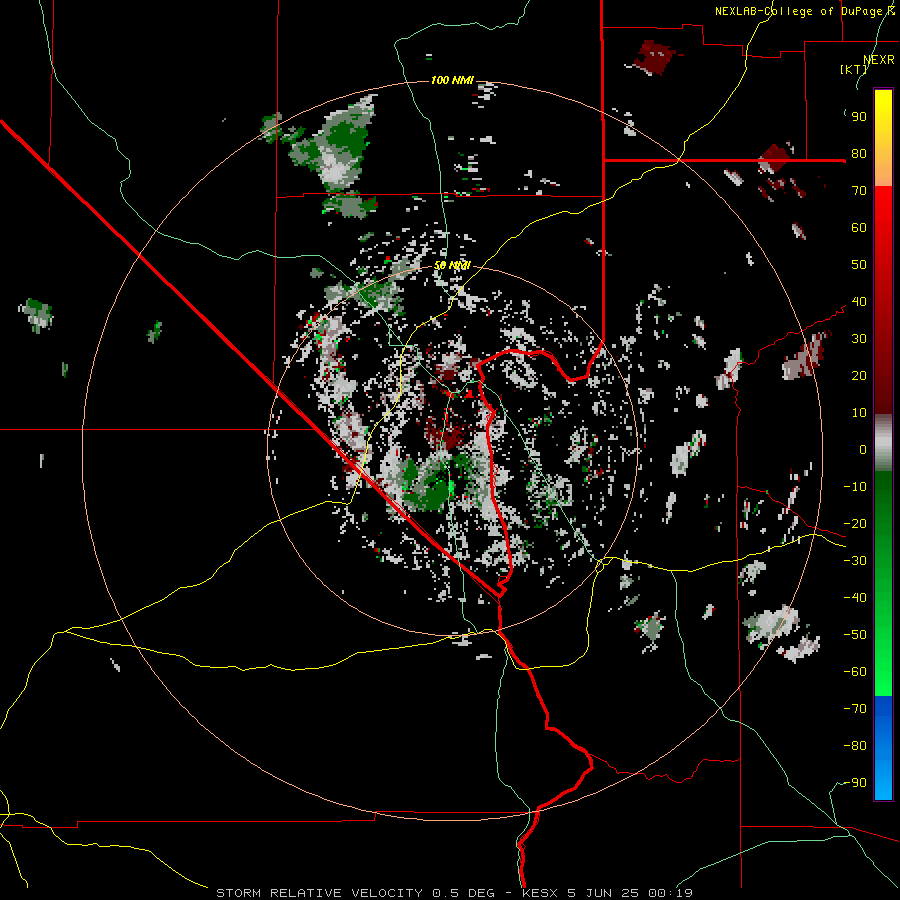Click the 60 value on the velocity scale

(859, 228)
